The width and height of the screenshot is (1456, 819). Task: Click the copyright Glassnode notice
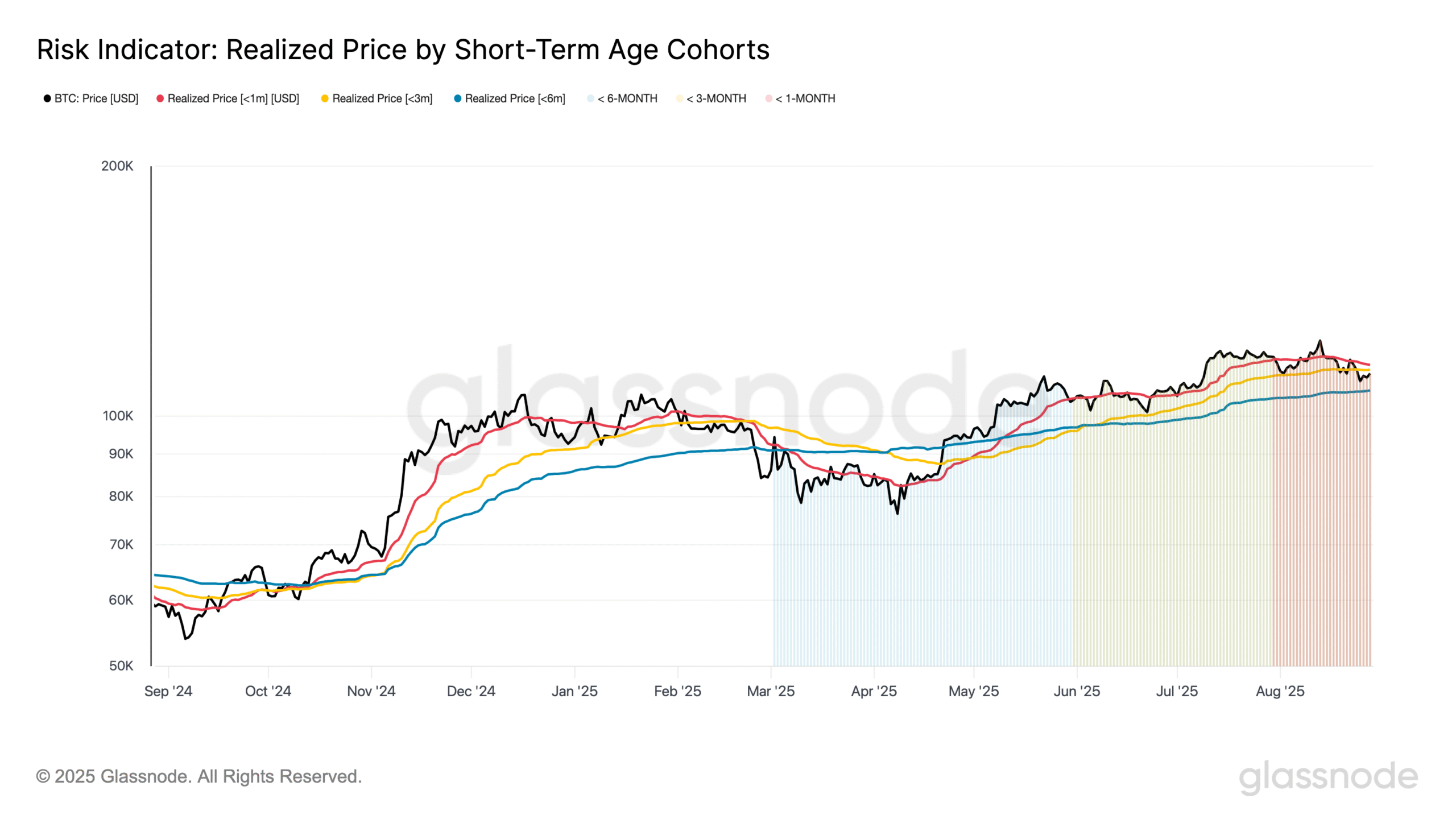(199, 776)
